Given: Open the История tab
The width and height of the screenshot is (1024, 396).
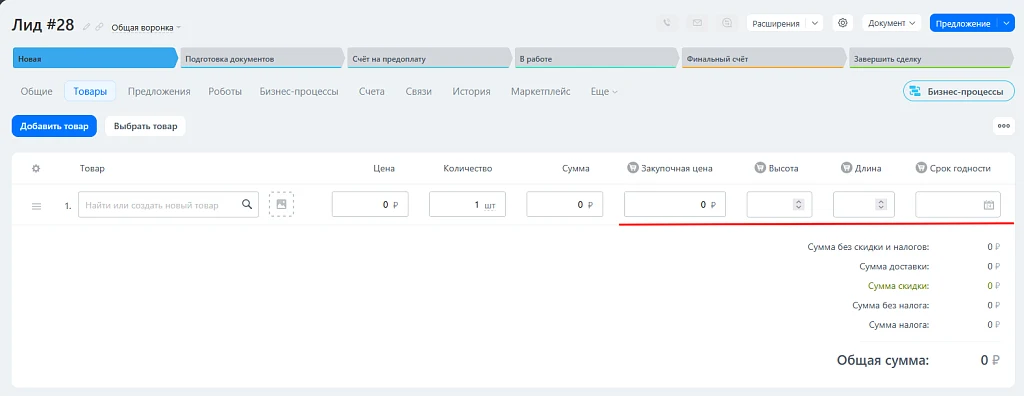Looking at the screenshot, I should coord(472,91).
